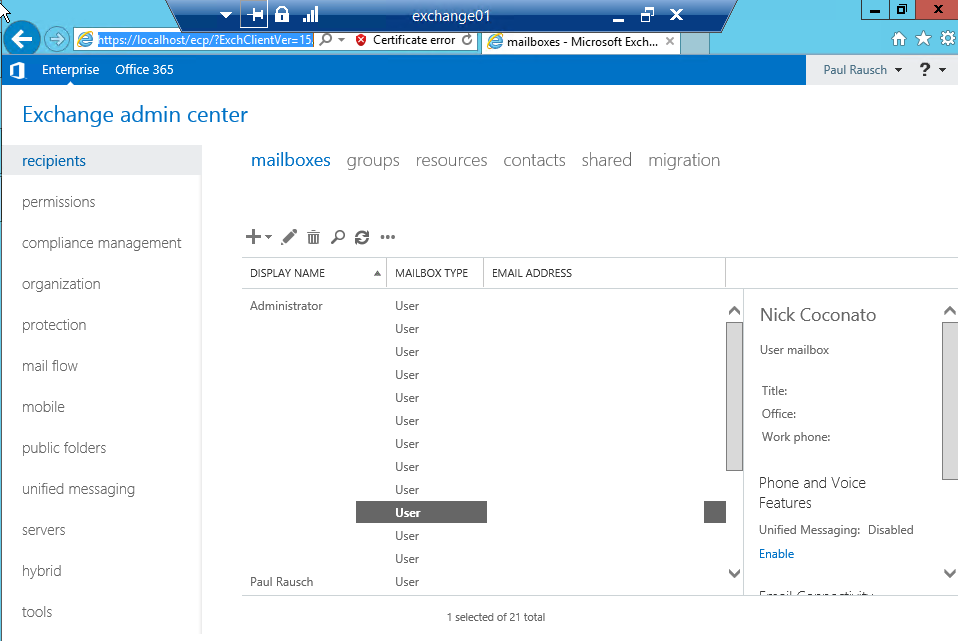Open the Paul Rausch account dropdown

pos(861,70)
